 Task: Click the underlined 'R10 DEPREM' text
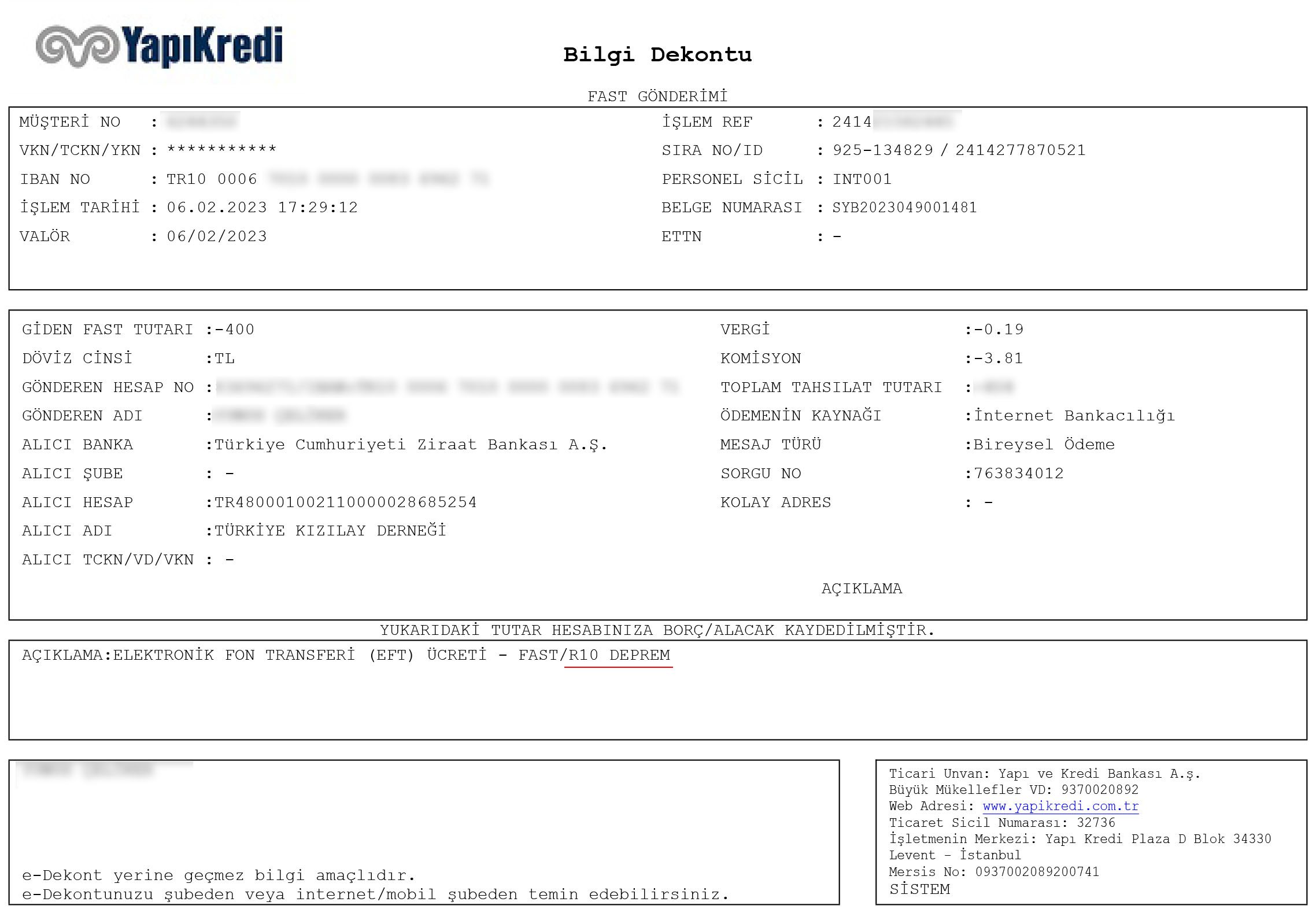619,655
